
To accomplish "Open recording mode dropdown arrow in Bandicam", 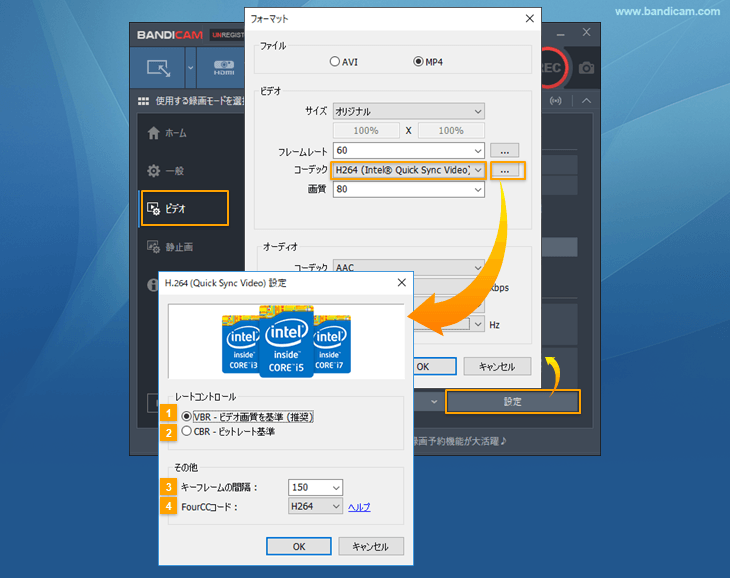I will [190, 68].
